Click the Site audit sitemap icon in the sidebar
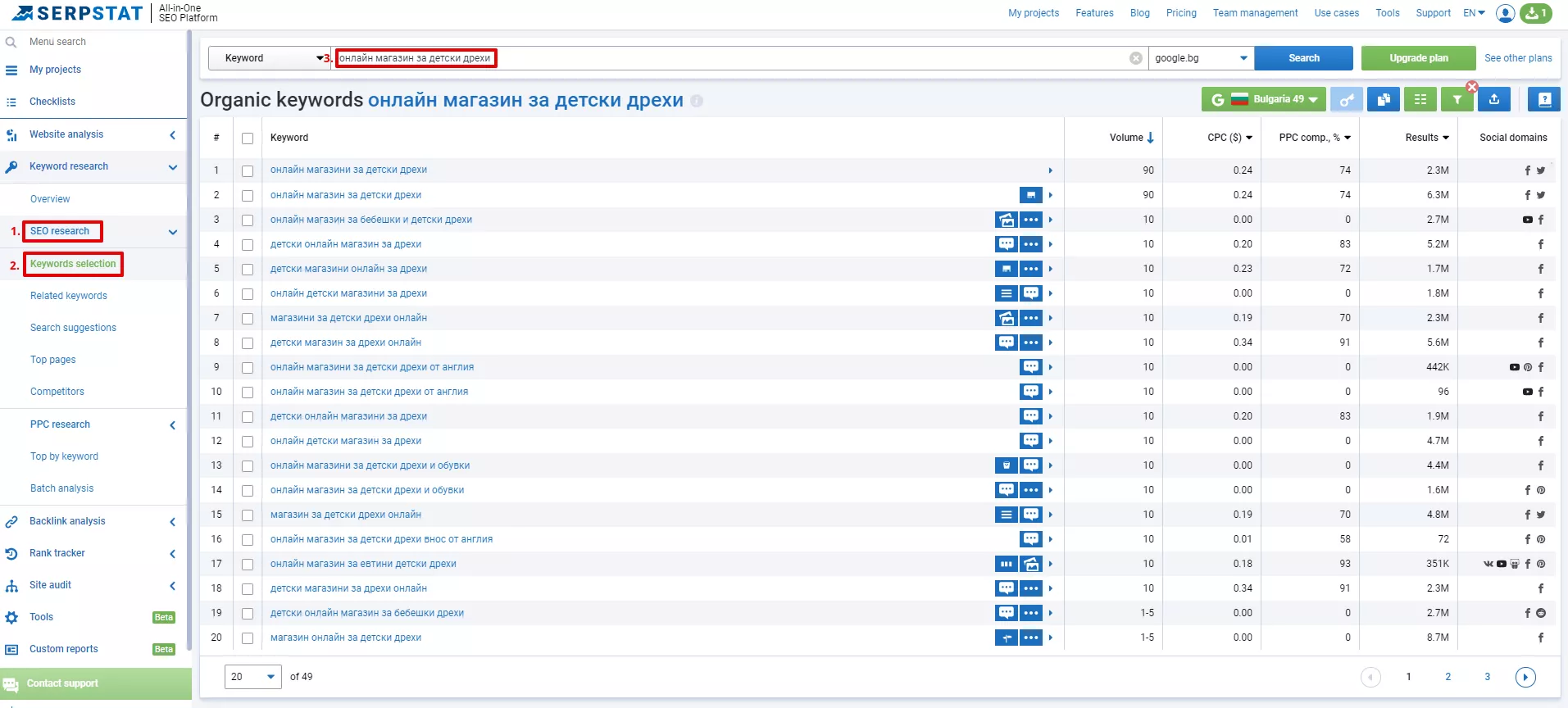1568x708 pixels. [x=11, y=585]
